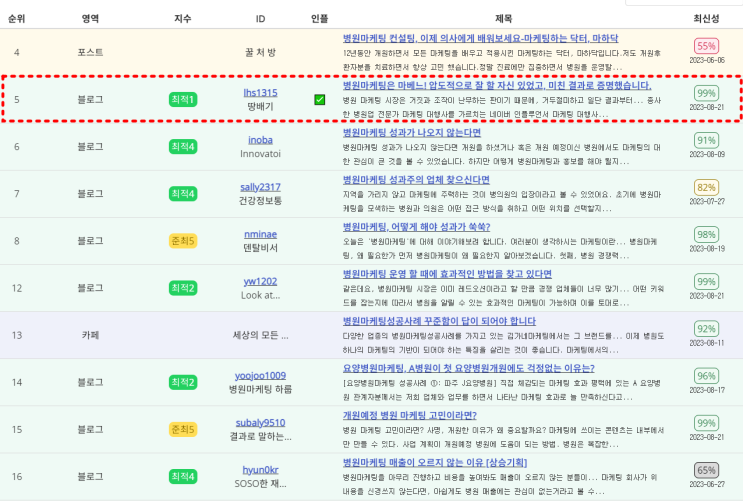
Task: Click the 최신성 column header
Action: (x=706, y=18)
